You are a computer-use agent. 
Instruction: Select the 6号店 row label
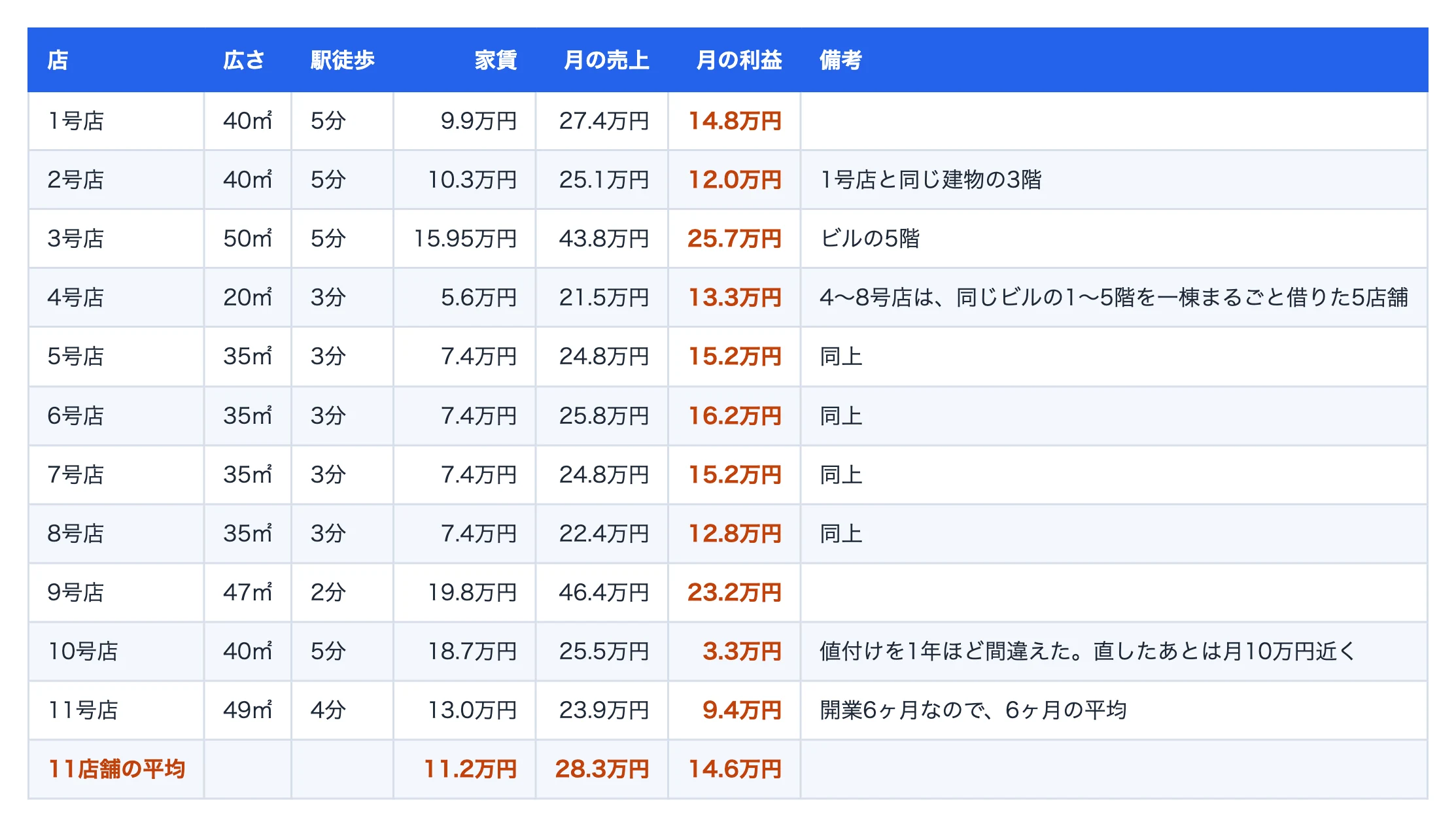tap(76, 416)
